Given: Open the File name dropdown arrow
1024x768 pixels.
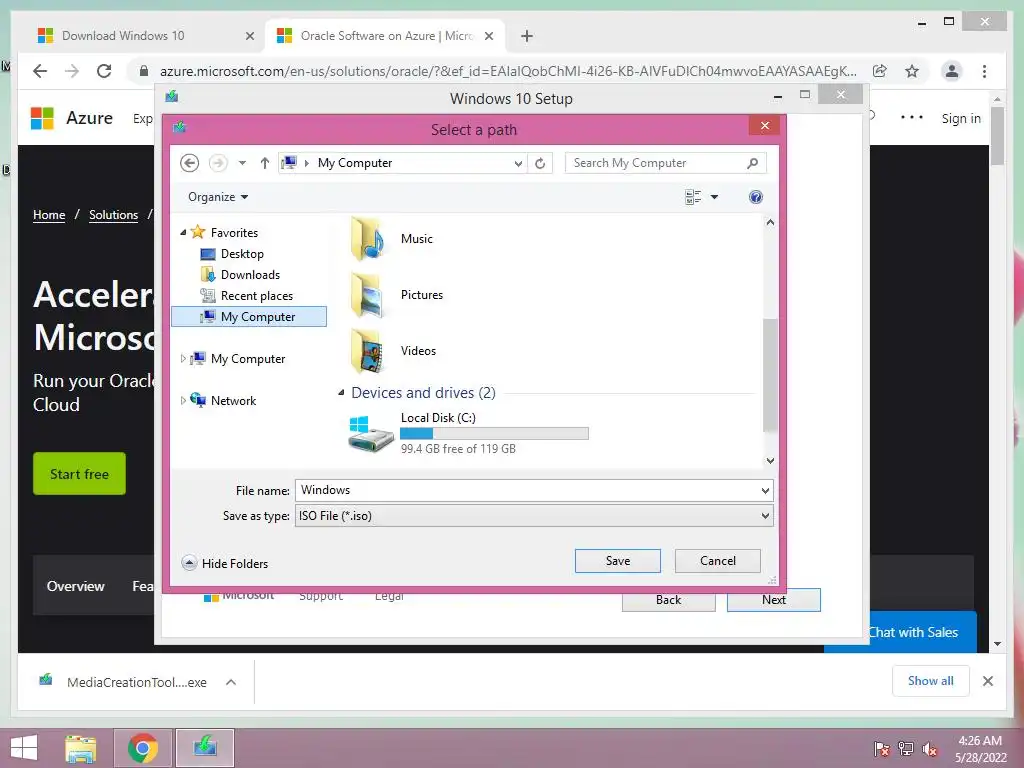Looking at the screenshot, I should (765, 490).
